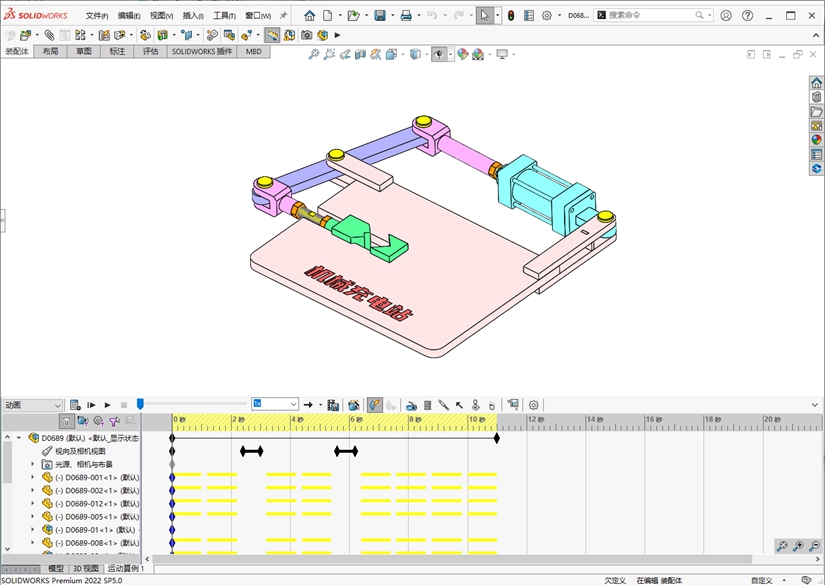Add a Spring in motion toolbar
This screenshot has height=585, width=825.
pos(427,405)
